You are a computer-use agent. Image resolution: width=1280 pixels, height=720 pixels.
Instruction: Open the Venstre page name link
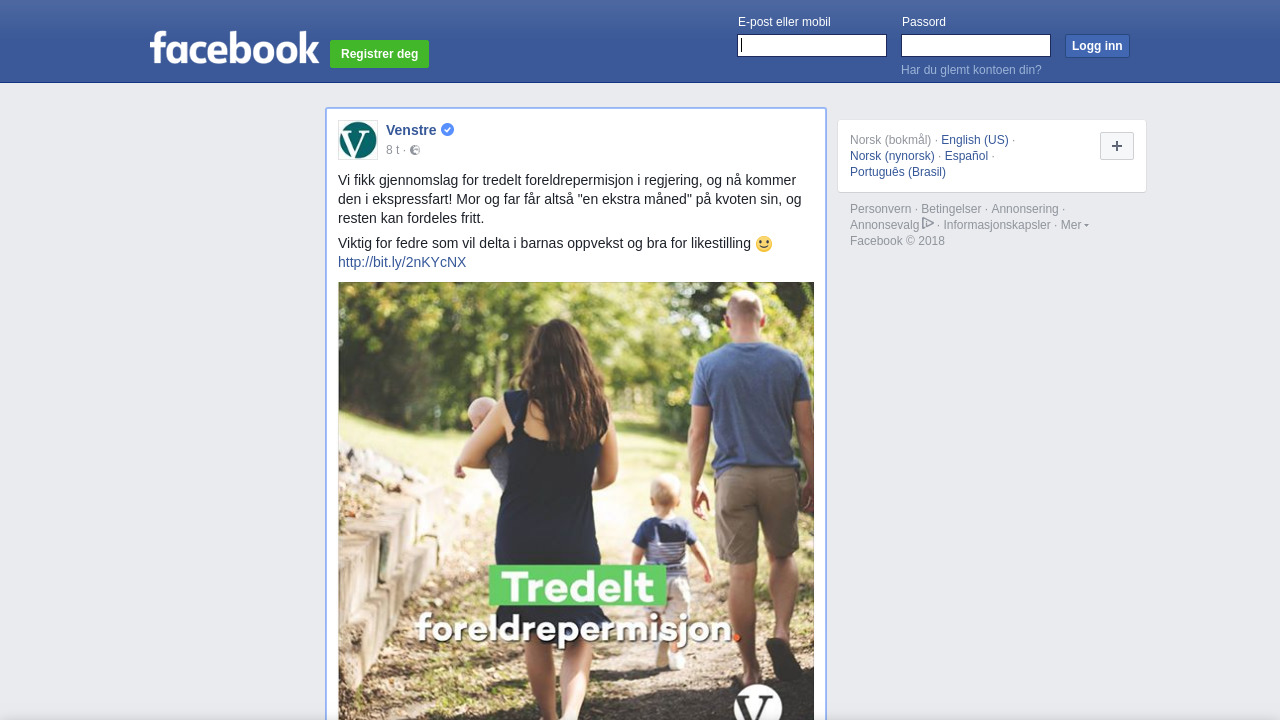[411, 130]
